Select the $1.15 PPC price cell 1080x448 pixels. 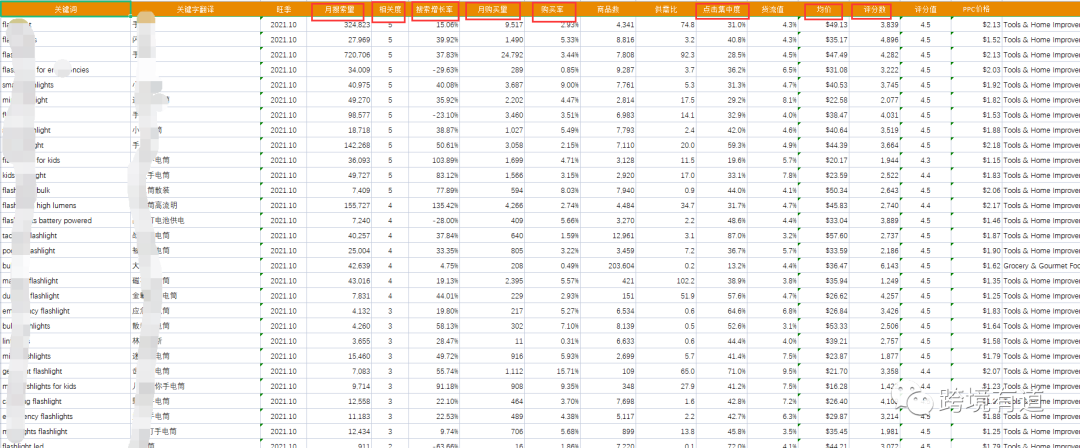976,161
